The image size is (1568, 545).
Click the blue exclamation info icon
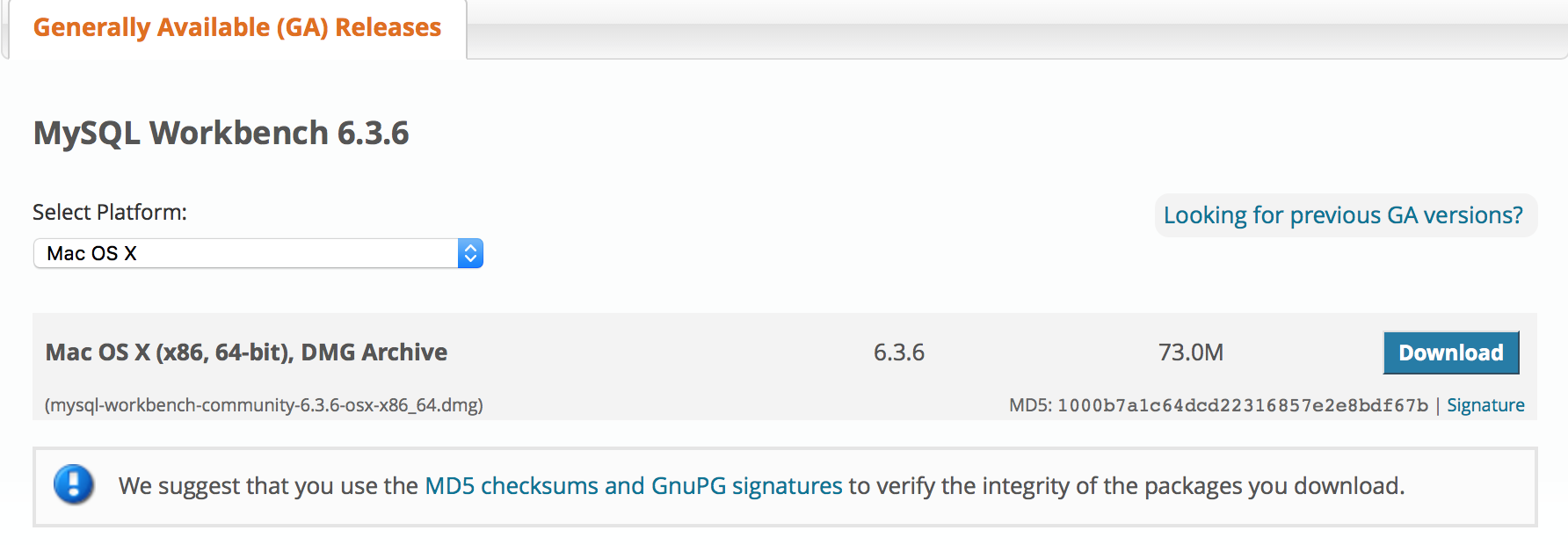click(x=74, y=485)
